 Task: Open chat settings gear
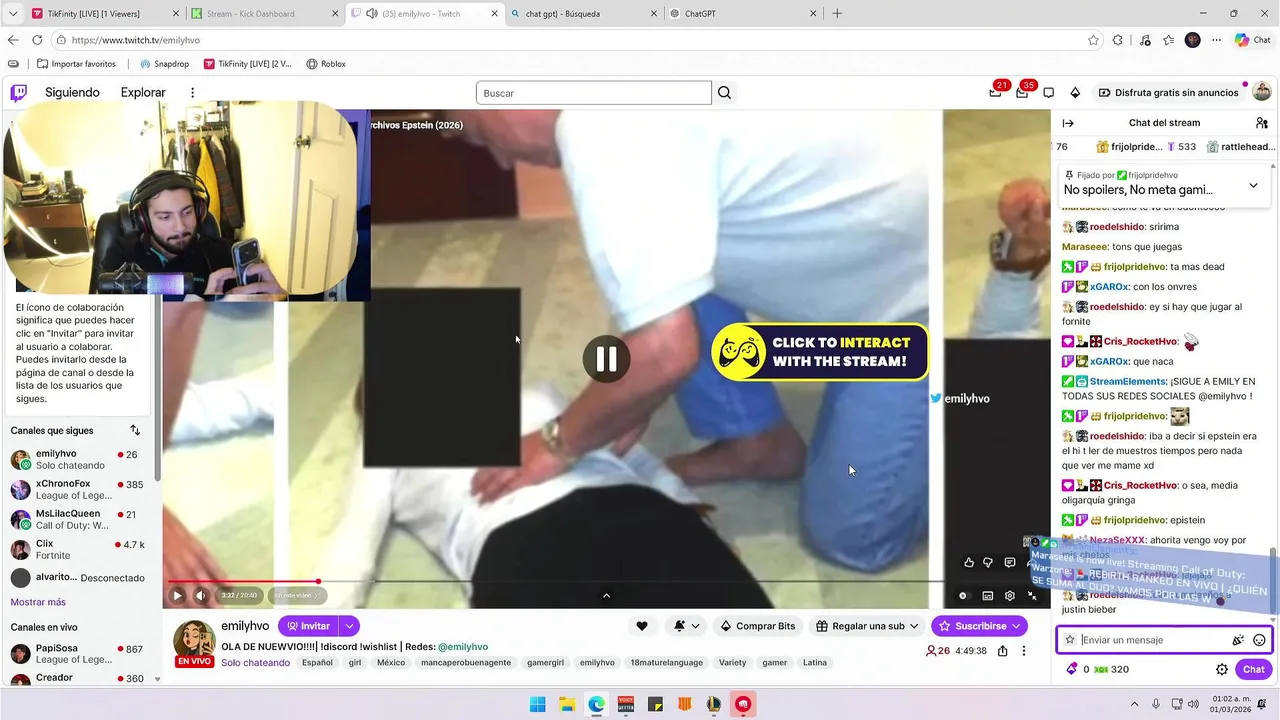(x=1222, y=670)
